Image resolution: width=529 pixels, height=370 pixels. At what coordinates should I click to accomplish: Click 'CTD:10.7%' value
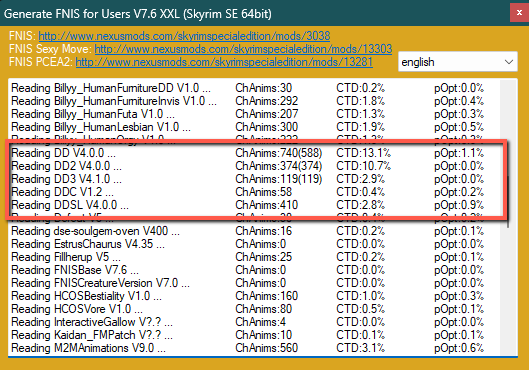(x=363, y=166)
